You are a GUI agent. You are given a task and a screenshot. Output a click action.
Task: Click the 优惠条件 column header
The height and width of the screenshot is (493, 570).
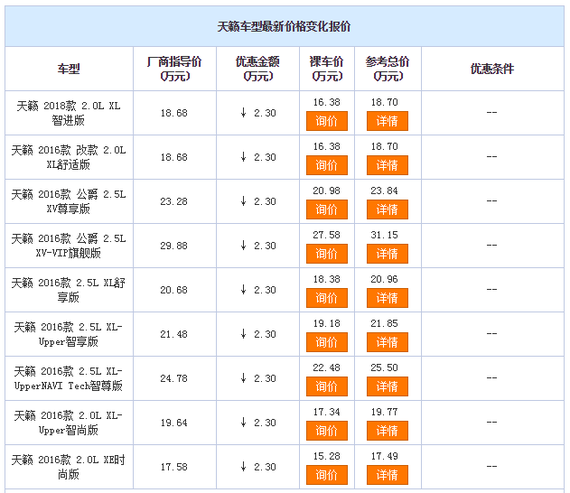point(492,69)
